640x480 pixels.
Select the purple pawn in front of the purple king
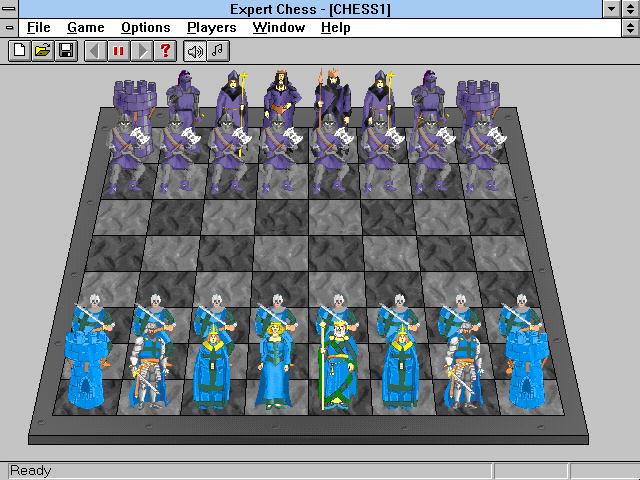click(x=331, y=154)
